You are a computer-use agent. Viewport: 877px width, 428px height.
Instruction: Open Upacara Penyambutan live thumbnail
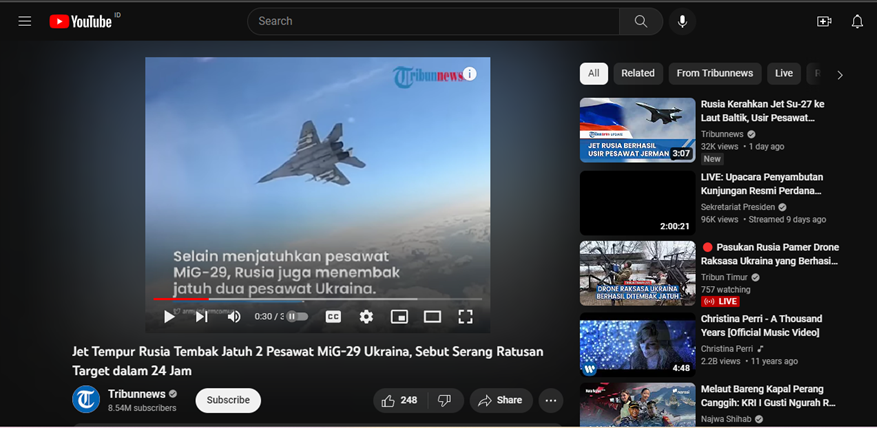(638, 203)
